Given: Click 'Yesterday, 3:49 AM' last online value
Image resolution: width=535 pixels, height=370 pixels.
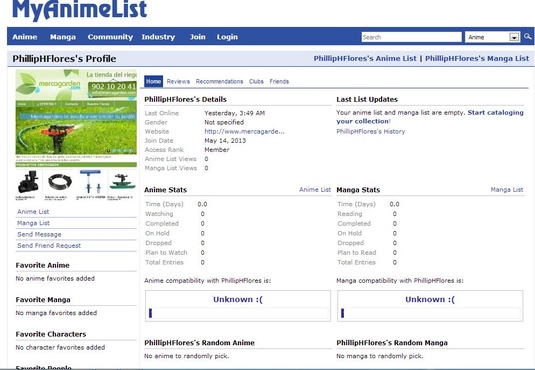Looking at the screenshot, I should point(235,113).
